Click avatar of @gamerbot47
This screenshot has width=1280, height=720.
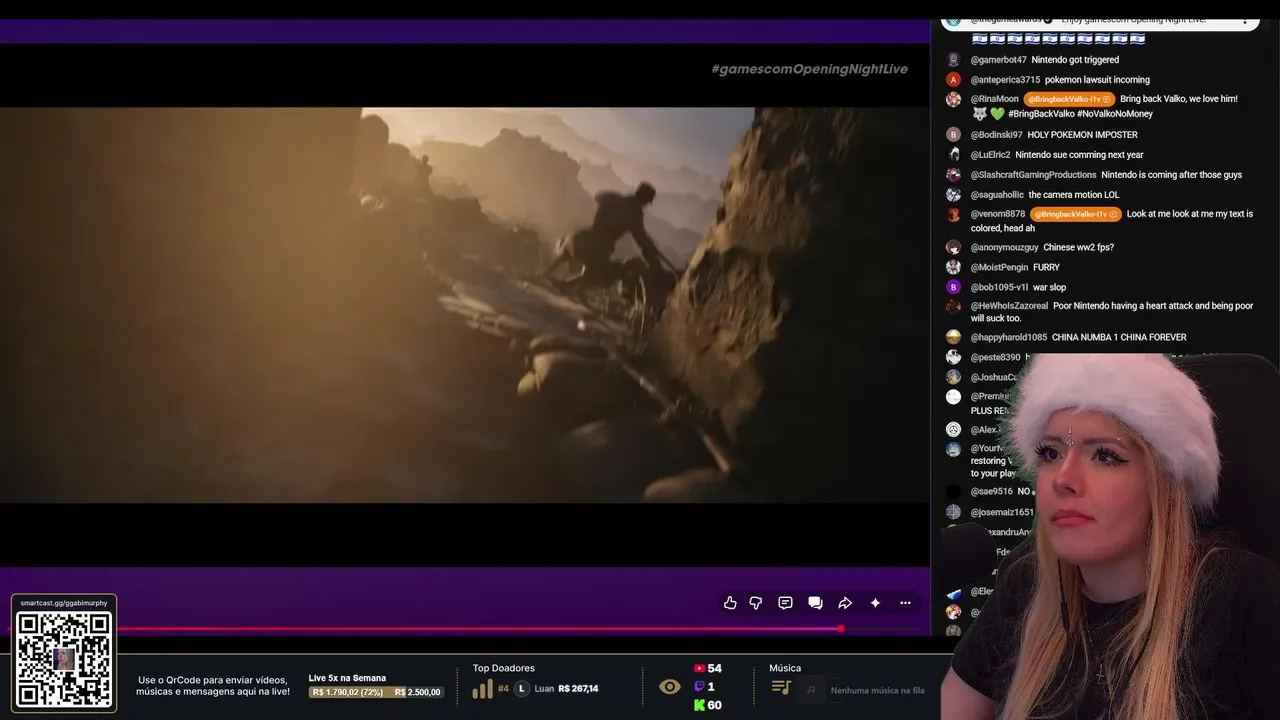953,60
